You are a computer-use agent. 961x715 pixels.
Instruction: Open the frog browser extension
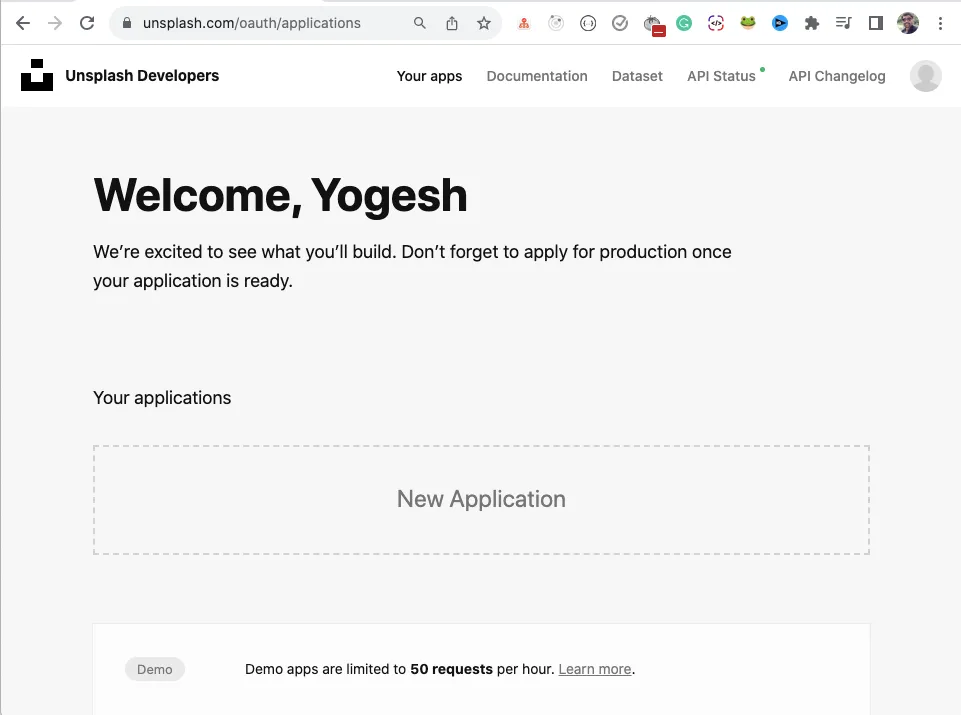tap(748, 22)
